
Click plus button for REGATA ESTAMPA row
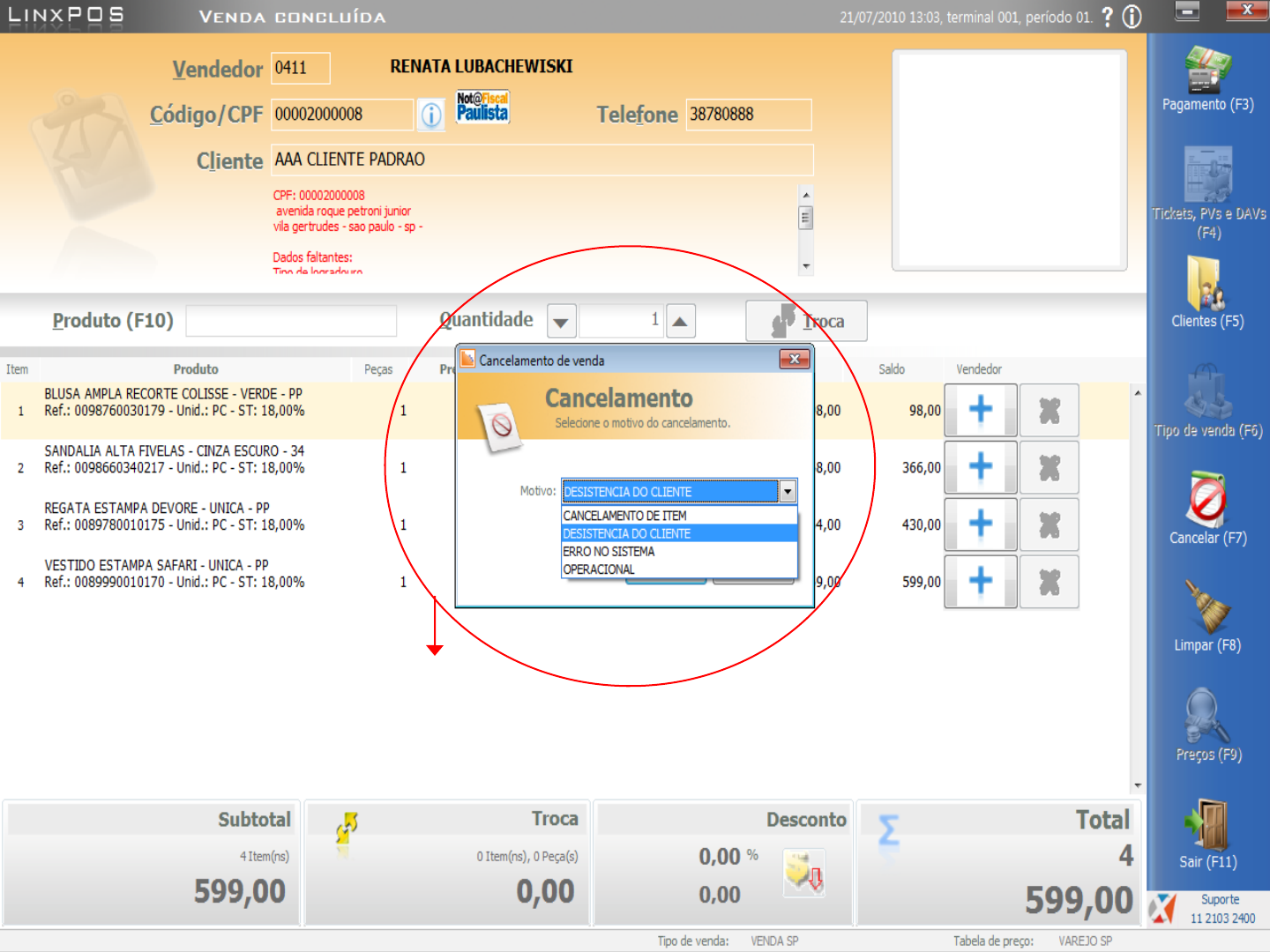pos(981,524)
